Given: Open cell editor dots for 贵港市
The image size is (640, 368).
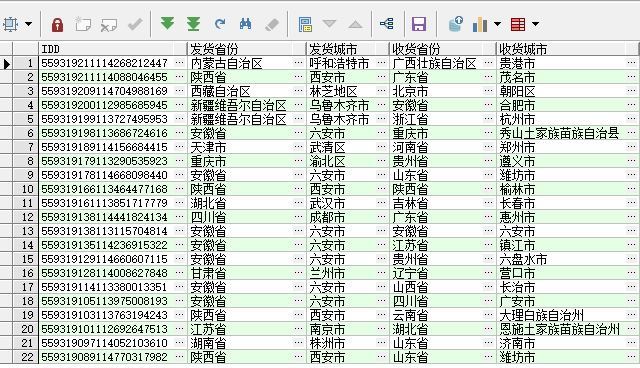Looking at the screenshot, I should point(631,63).
